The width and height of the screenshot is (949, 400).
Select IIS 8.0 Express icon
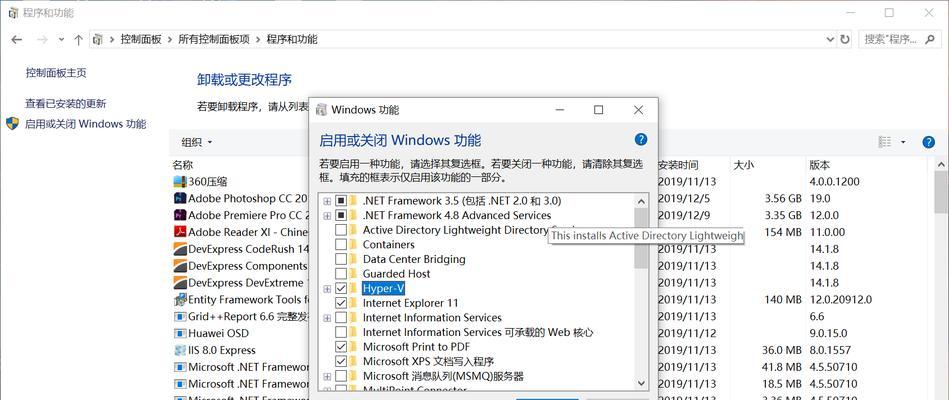pos(180,350)
